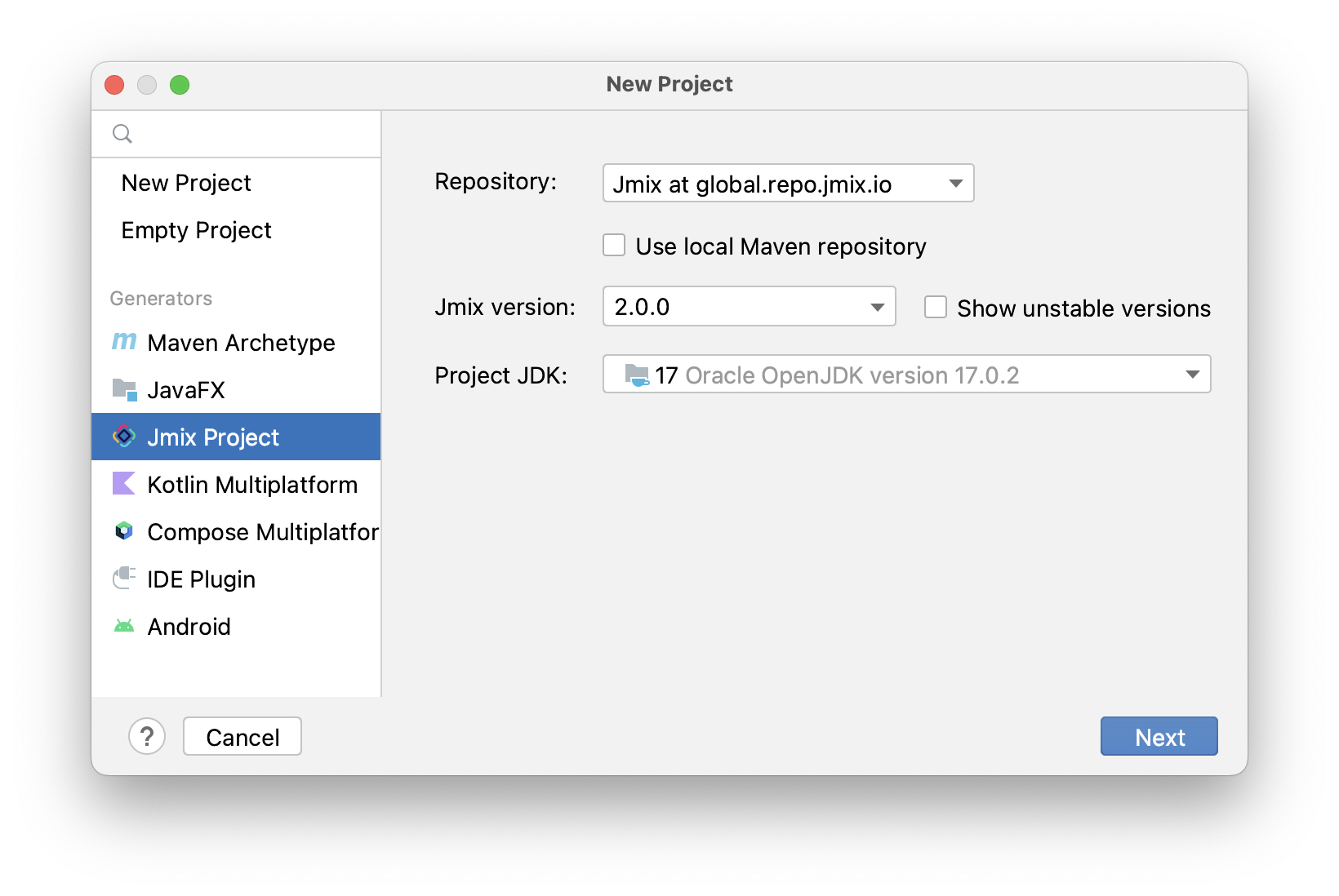1339x896 pixels.
Task: Zoom the window with the green button
Action: pyautogui.click(x=180, y=85)
